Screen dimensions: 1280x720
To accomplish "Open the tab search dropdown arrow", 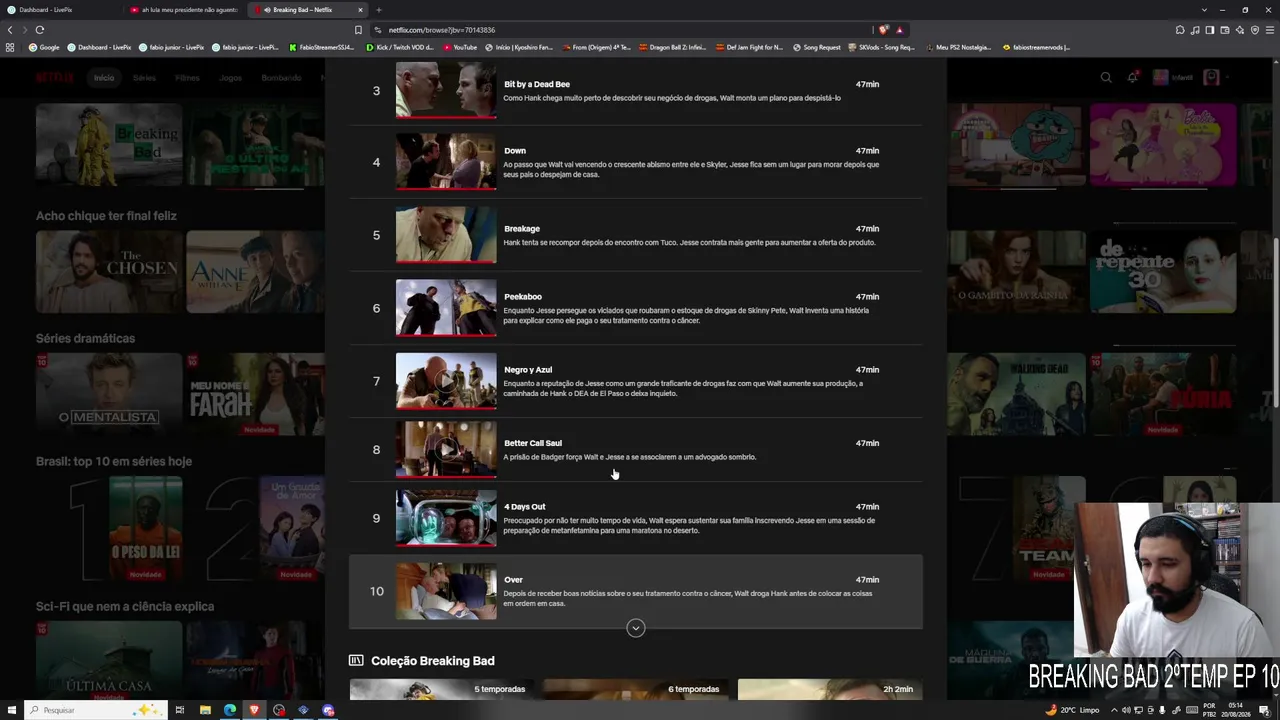I will pos(1204,10).
